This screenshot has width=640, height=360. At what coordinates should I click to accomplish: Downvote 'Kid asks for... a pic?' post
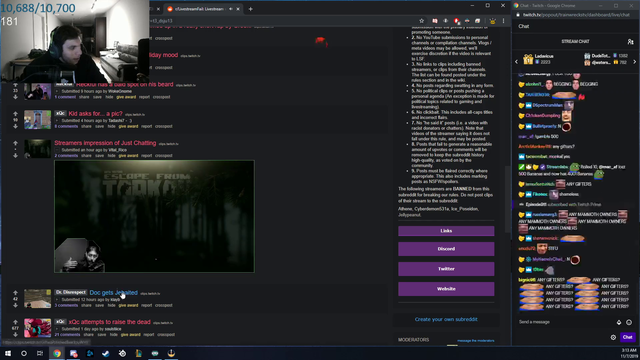(15, 126)
